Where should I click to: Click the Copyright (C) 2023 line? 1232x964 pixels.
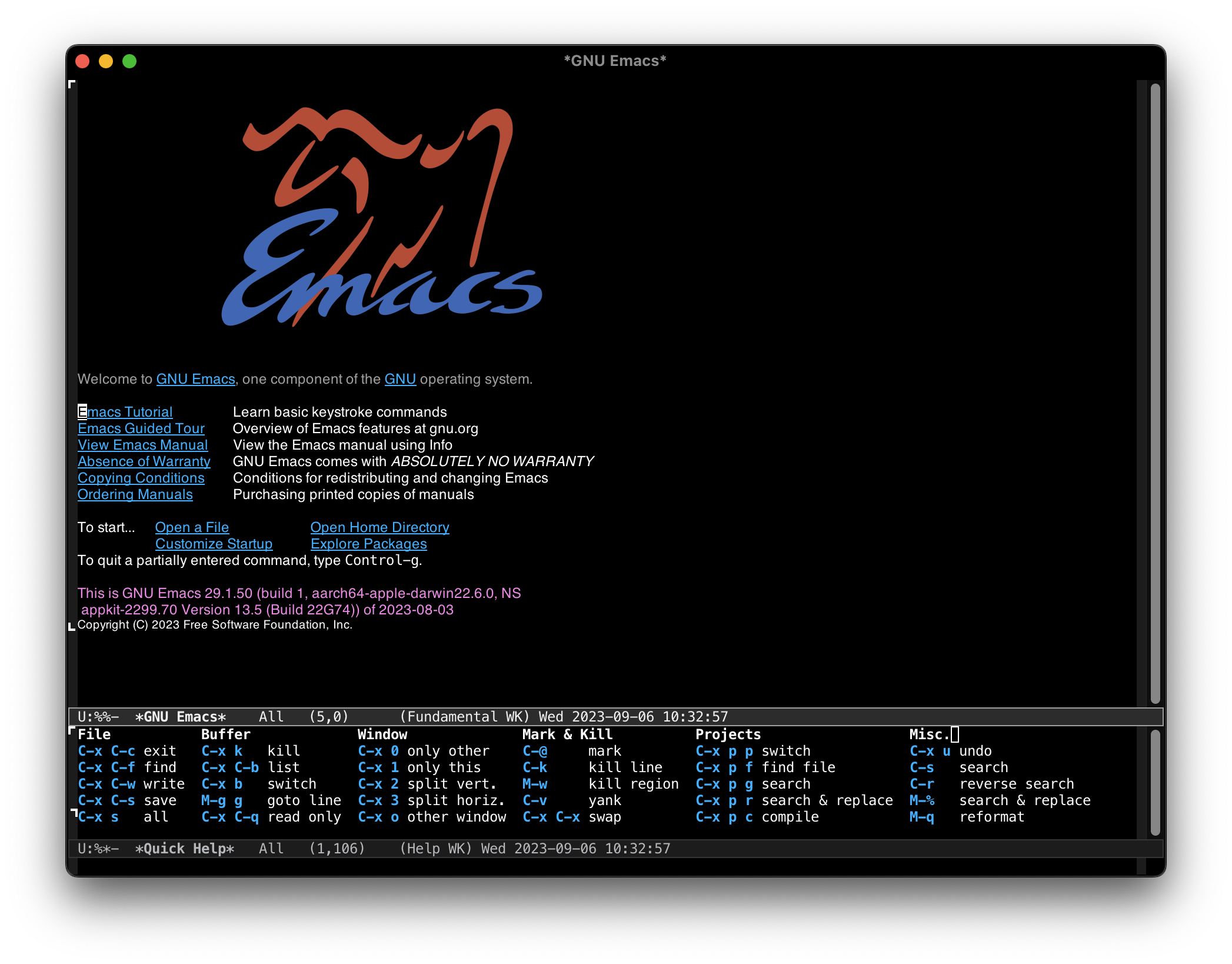point(215,625)
